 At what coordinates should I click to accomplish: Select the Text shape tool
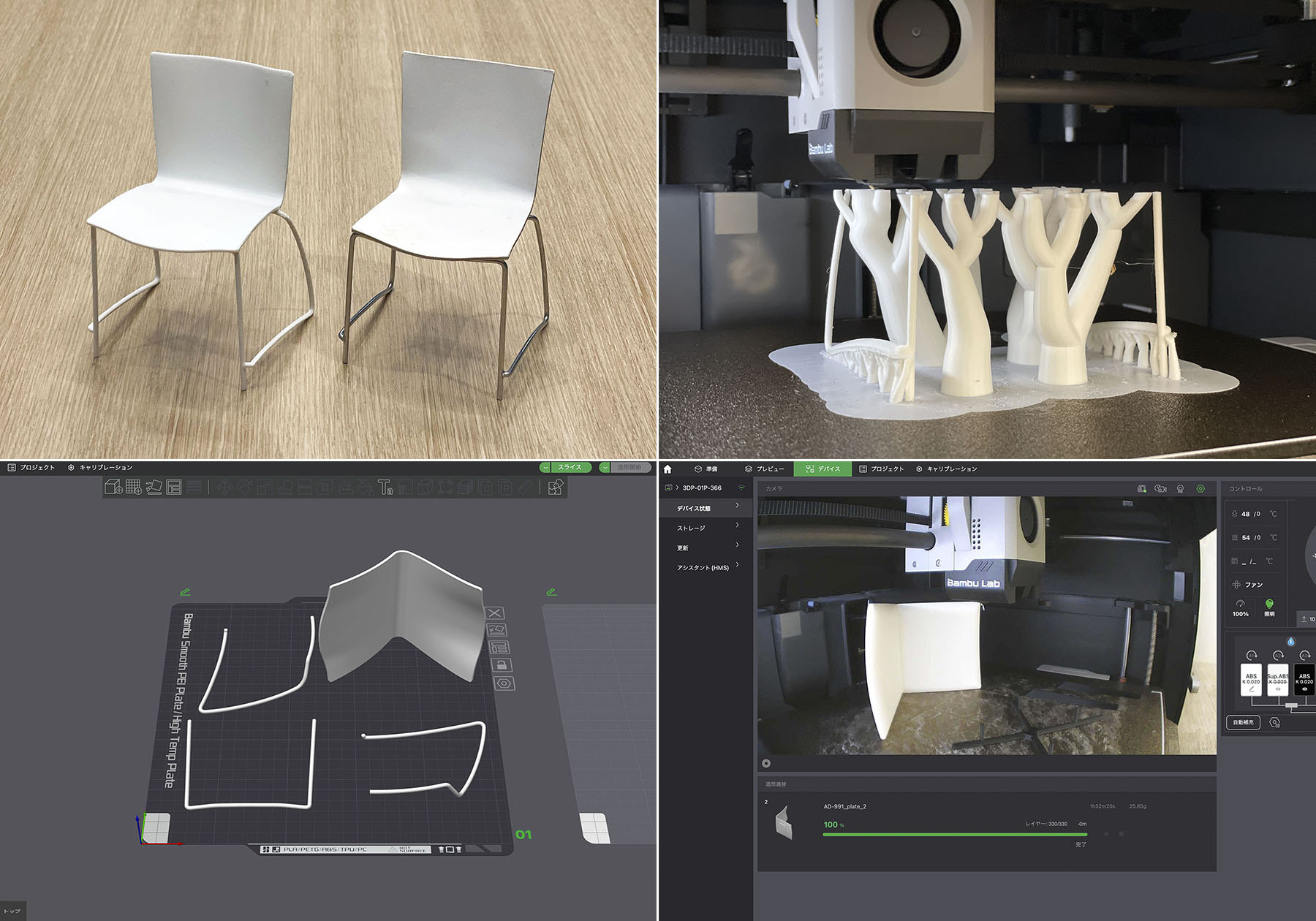tap(385, 488)
